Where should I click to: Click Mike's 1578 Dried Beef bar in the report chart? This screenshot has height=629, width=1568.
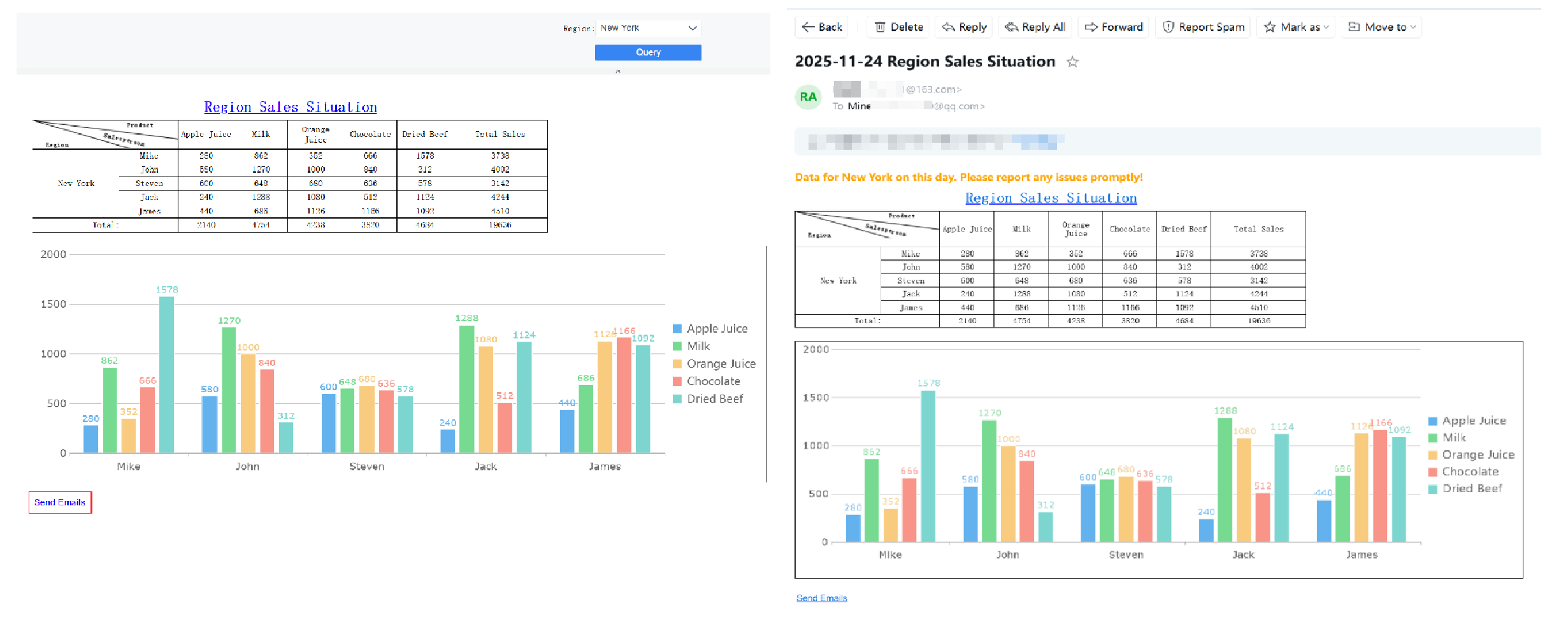(166, 375)
